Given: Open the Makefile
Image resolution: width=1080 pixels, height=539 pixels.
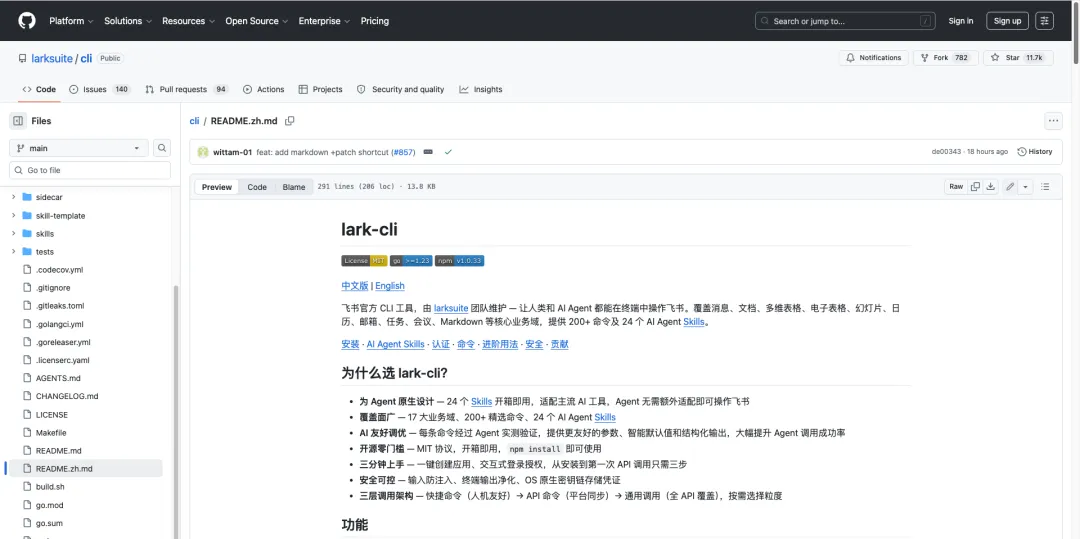Looking at the screenshot, I should pos(51,433).
